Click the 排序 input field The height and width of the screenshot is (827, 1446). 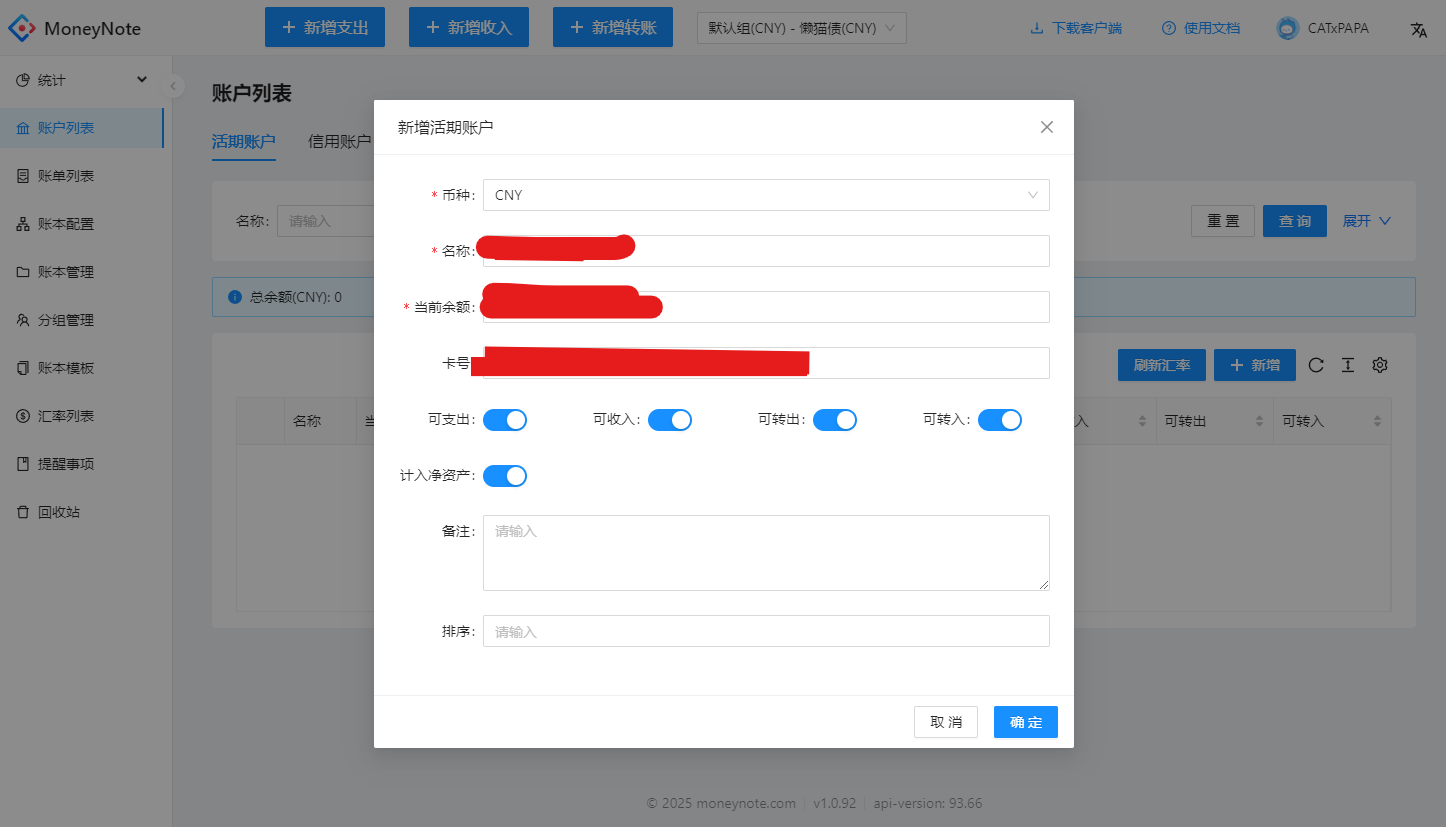point(766,631)
